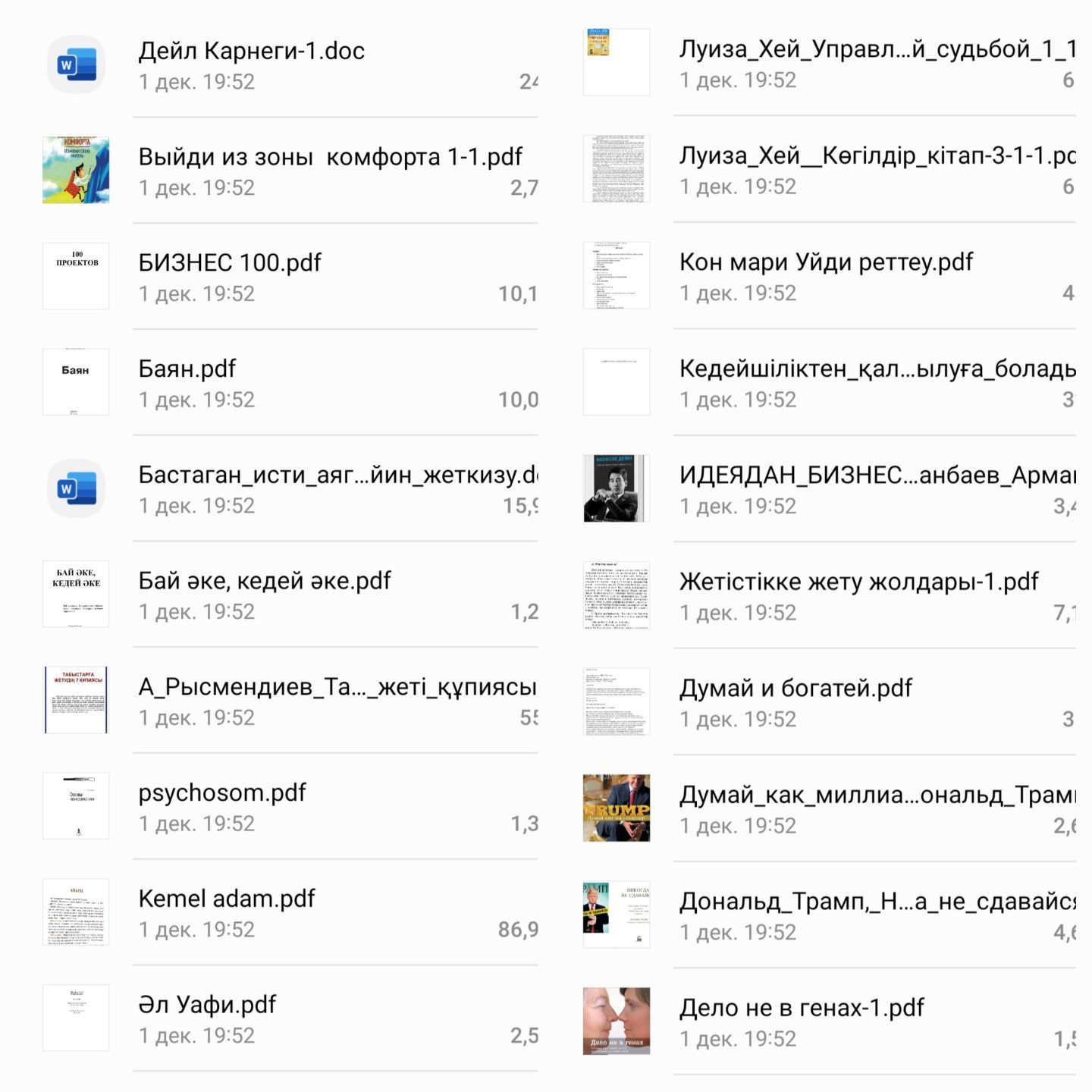Select file name Выйди из зоны комфорта 1-1.pdf
Screen dimensions: 1092x1092
(330, 157)
